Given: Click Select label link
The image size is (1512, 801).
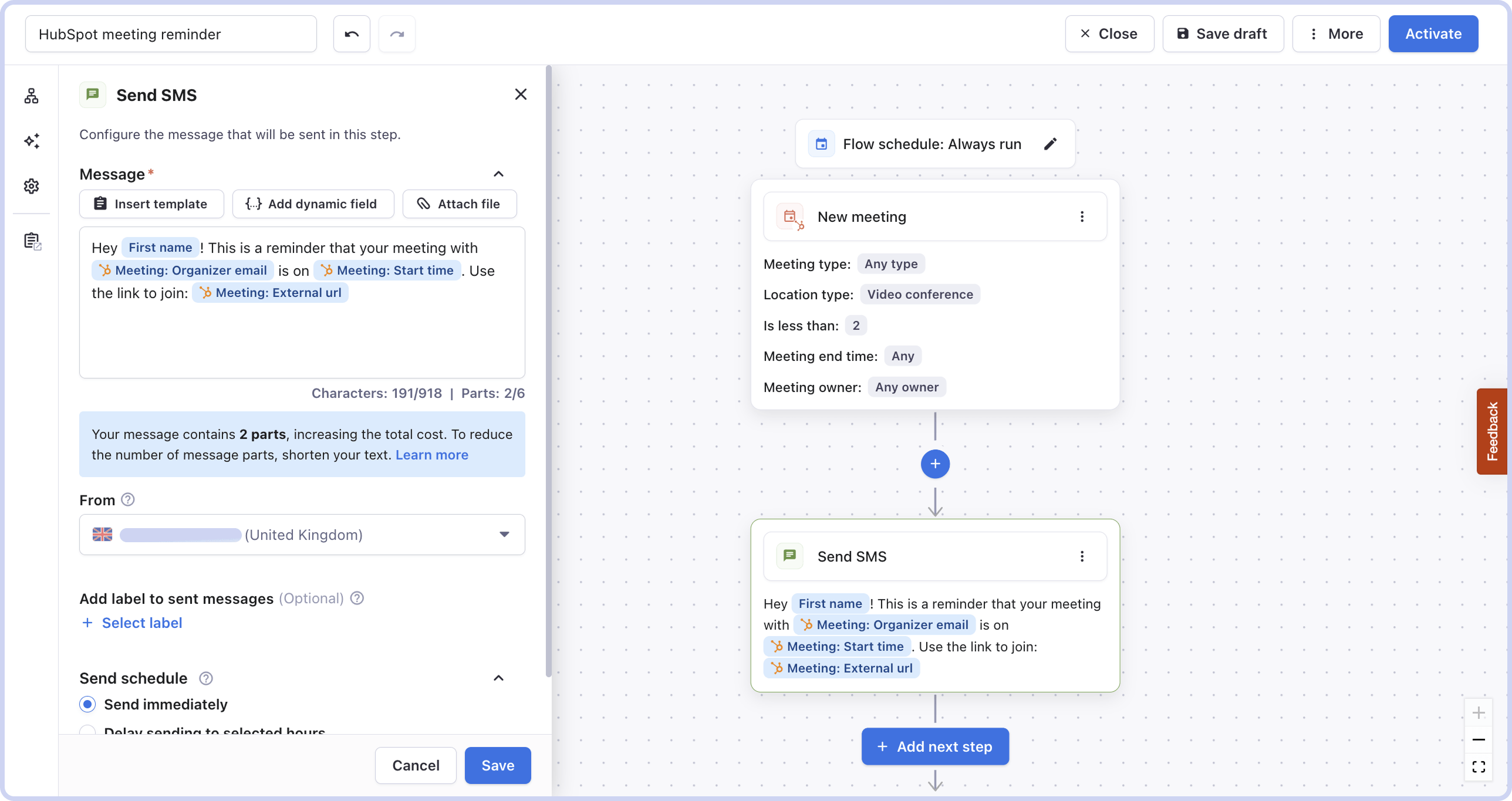Looking at the screenshot, I should pos(131,623).
